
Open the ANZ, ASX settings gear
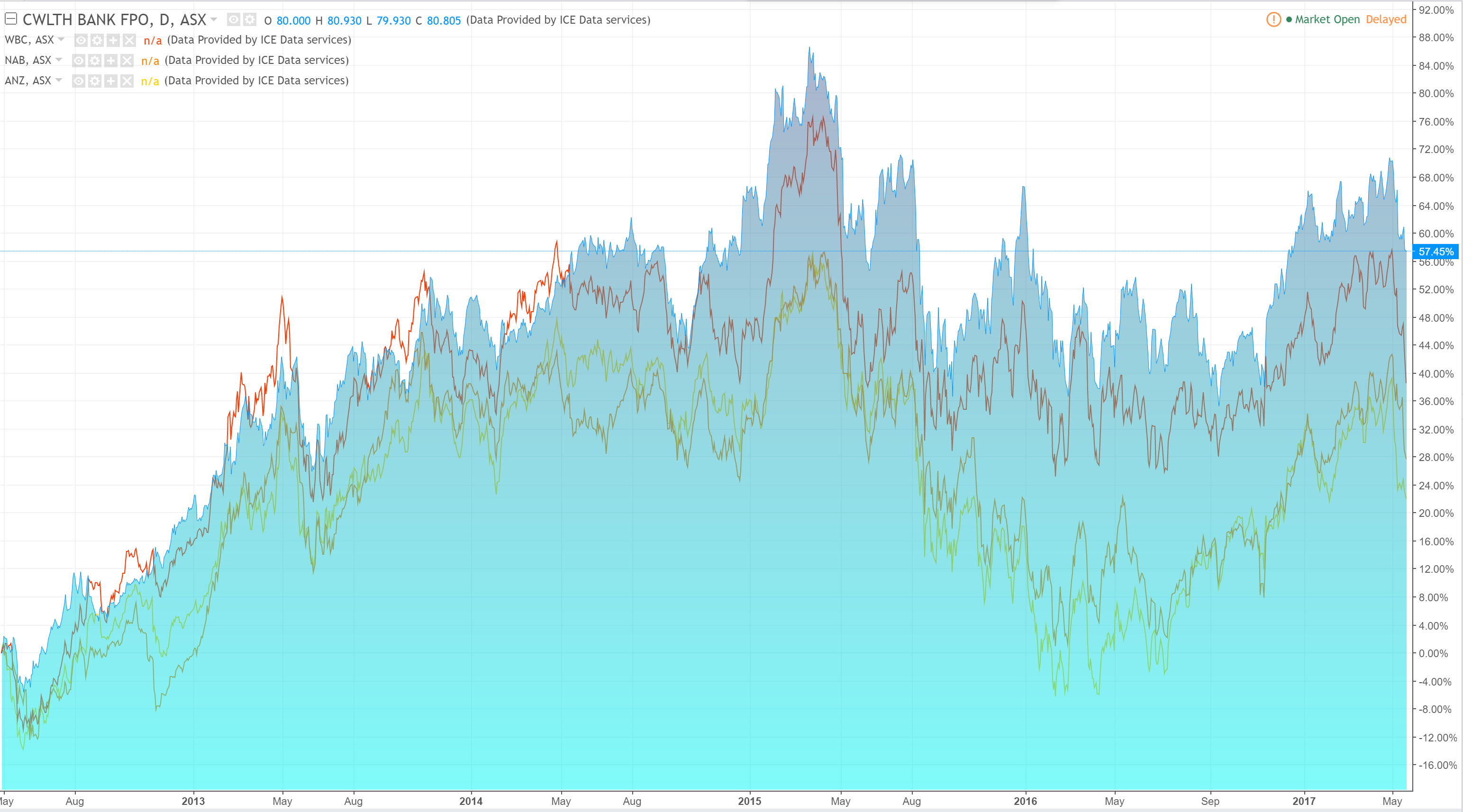pyautogui.click(x=95, y=81)
